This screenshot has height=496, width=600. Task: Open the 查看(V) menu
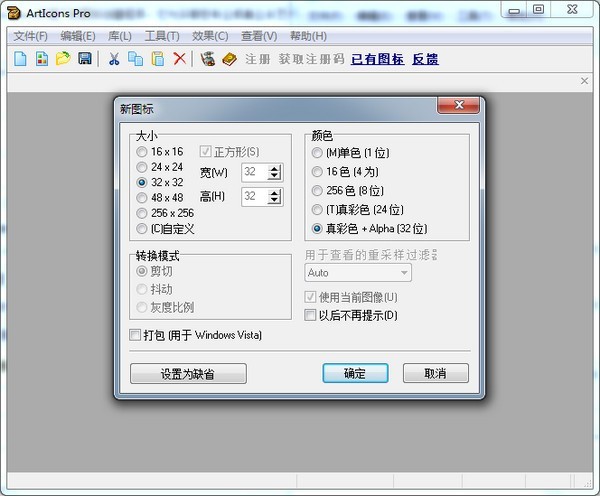click(259, 36)
